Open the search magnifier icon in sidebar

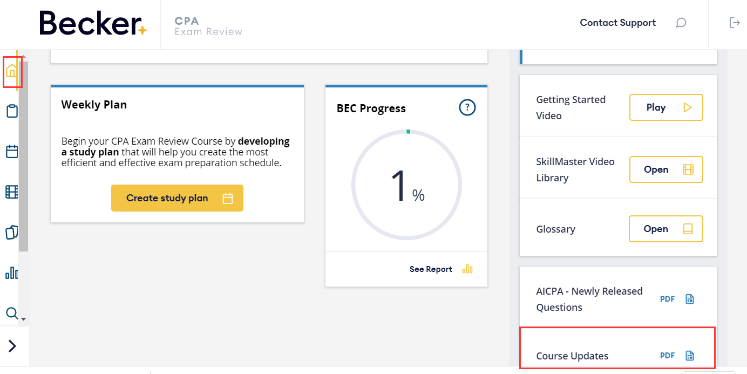(x=11, y=313)
